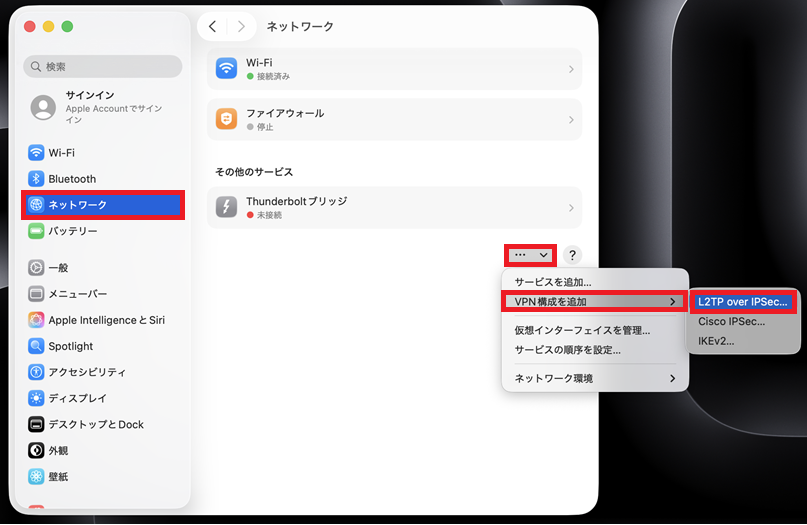
Task: Click the back navigation arrow
Action: pos(212,27)
